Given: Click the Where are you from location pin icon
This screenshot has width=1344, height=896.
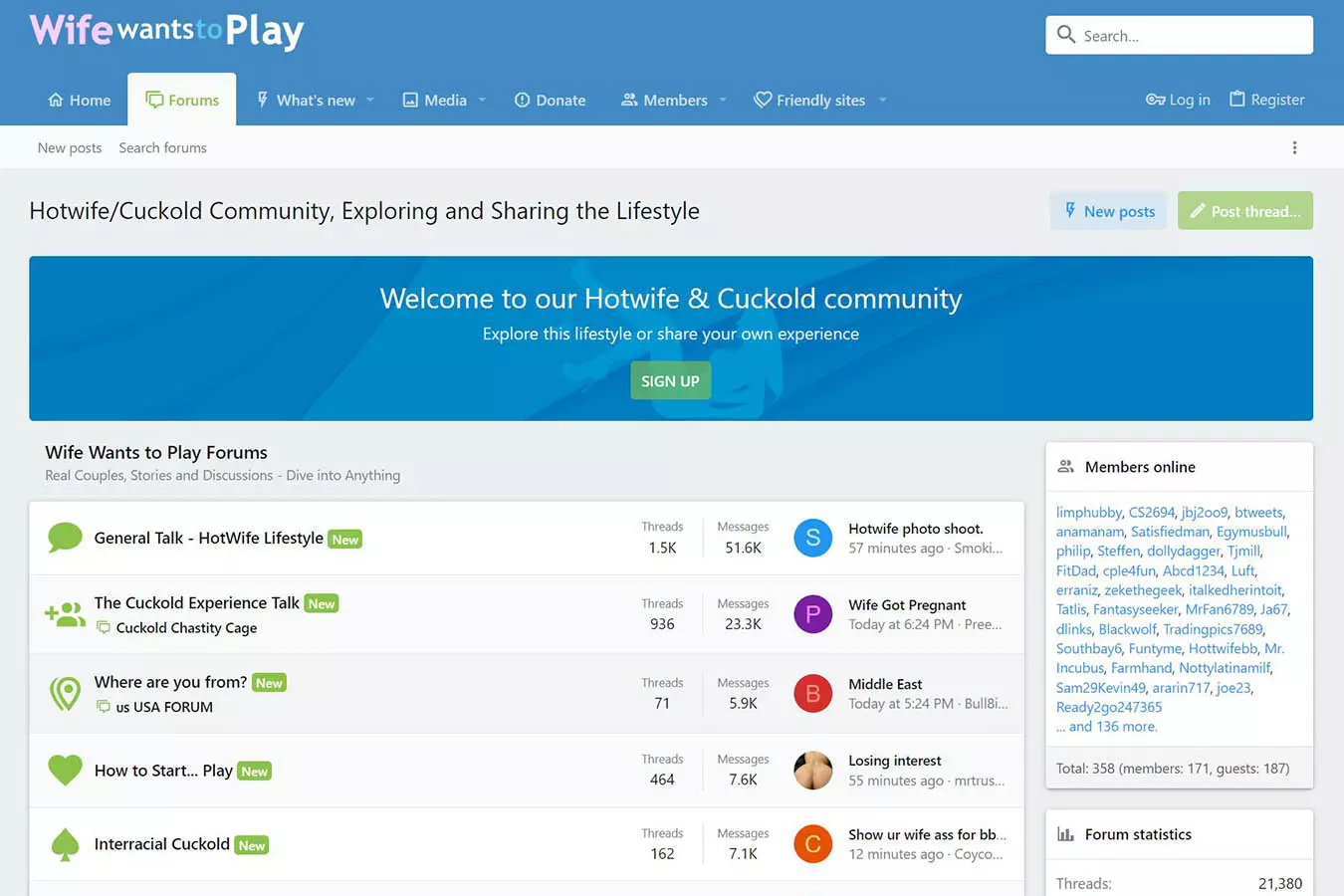Looking at the screenshot, I should [x=65, y=694].
